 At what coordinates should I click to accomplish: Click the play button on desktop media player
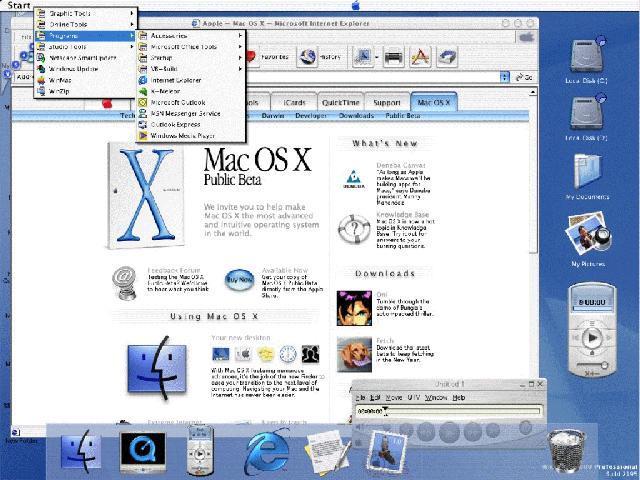pos(592,338)
